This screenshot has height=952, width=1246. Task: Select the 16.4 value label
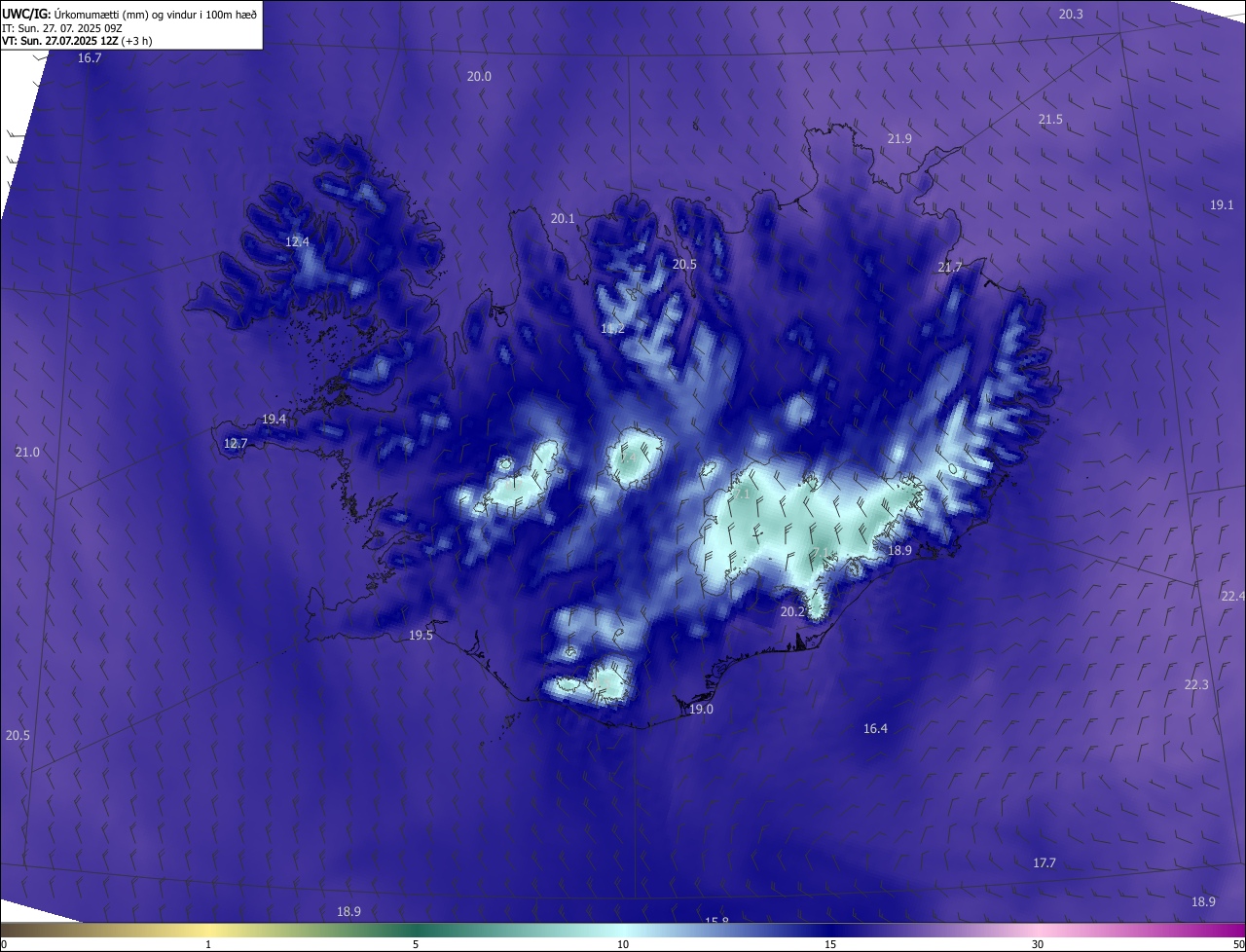[875, 729]
